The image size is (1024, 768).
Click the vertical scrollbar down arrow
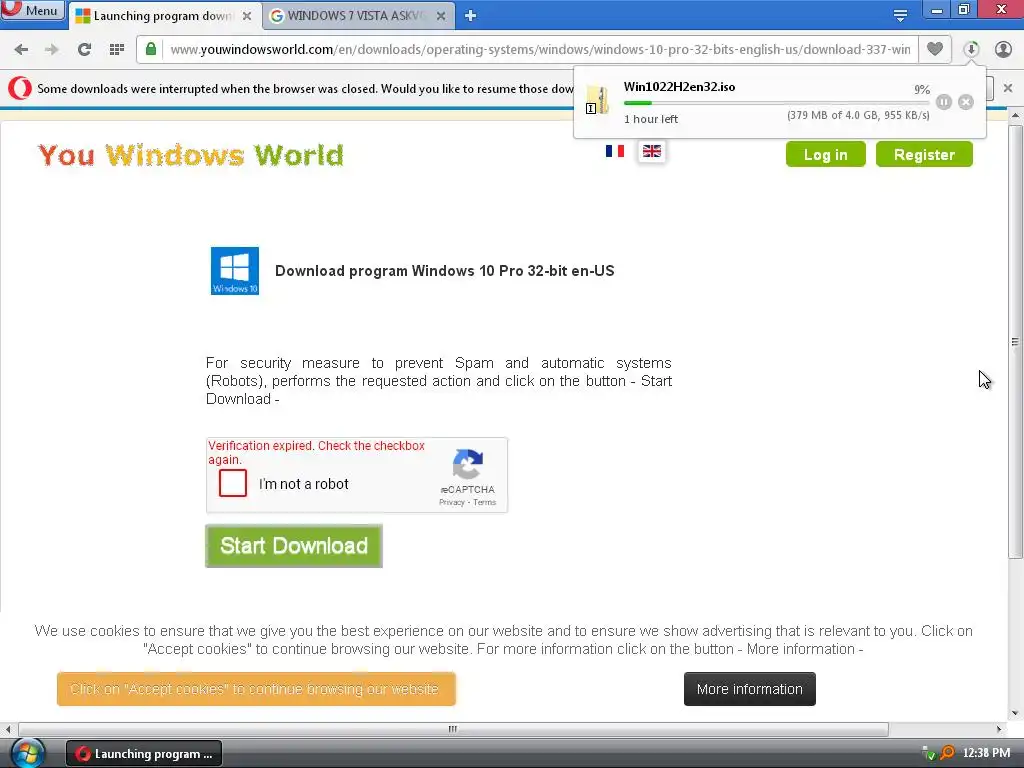(x=1015, y=714)
